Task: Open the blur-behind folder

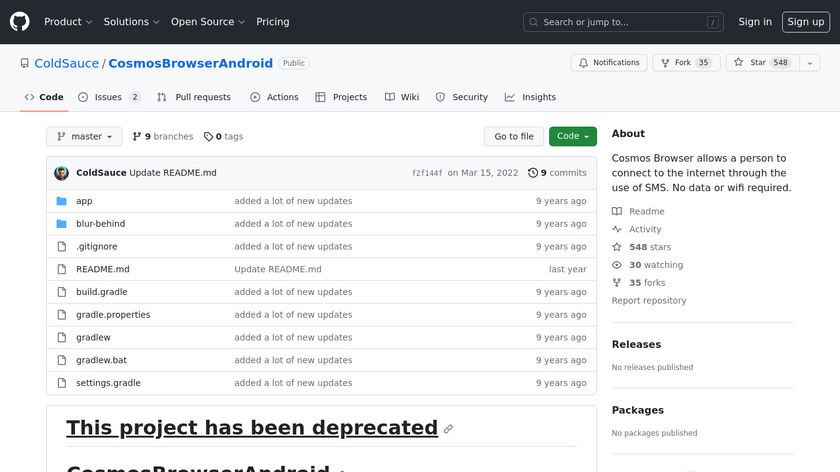Action: (x=100, y=224)
